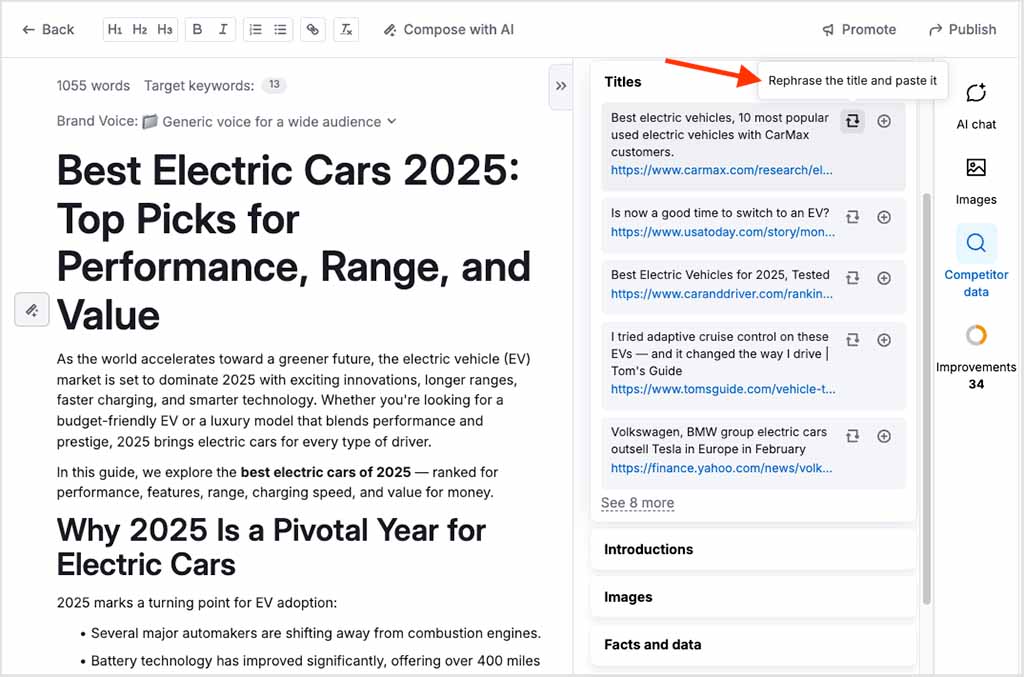Apply Heading 2 format
This screenshot has width=1024, height=677.
click(140, 29)
